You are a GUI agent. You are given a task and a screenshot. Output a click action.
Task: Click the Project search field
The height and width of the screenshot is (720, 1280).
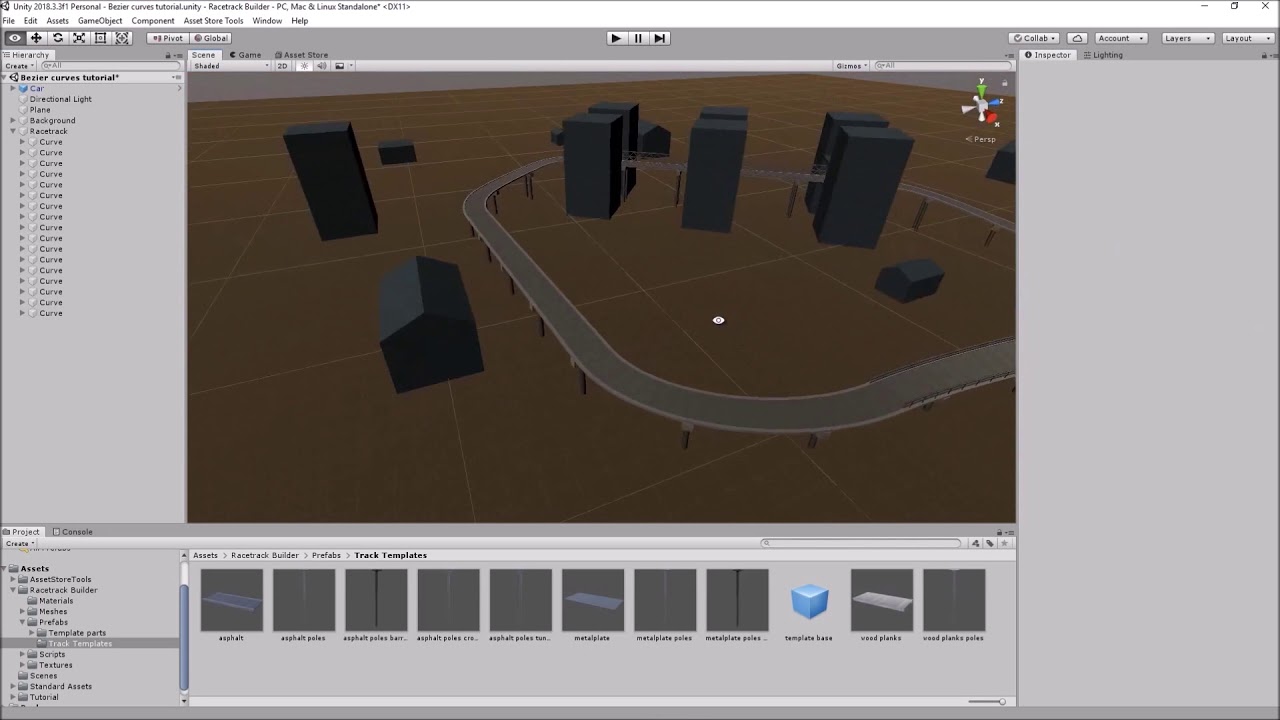coord(862,543)
